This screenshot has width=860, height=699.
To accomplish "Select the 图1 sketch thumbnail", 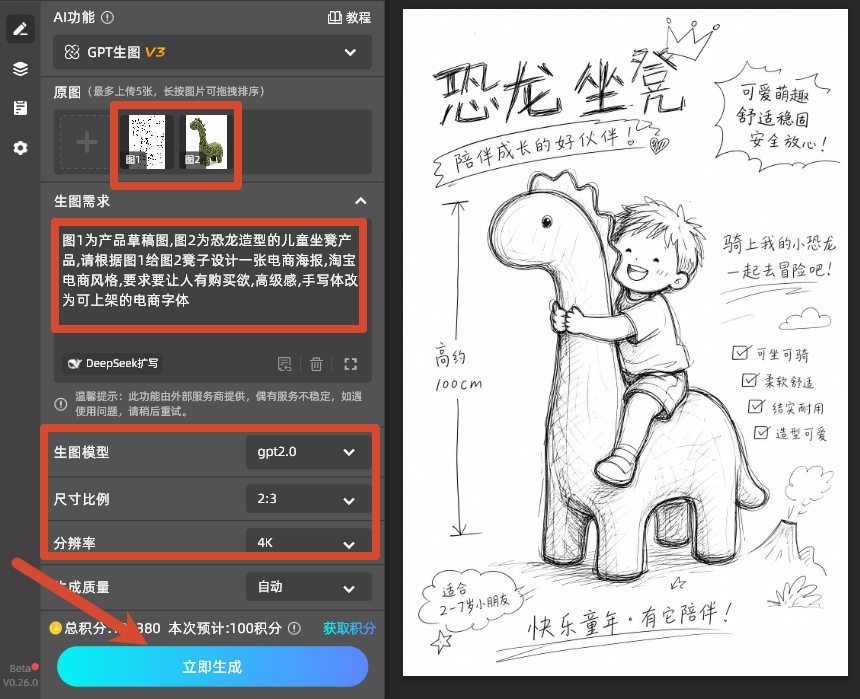I will [146, 142].
